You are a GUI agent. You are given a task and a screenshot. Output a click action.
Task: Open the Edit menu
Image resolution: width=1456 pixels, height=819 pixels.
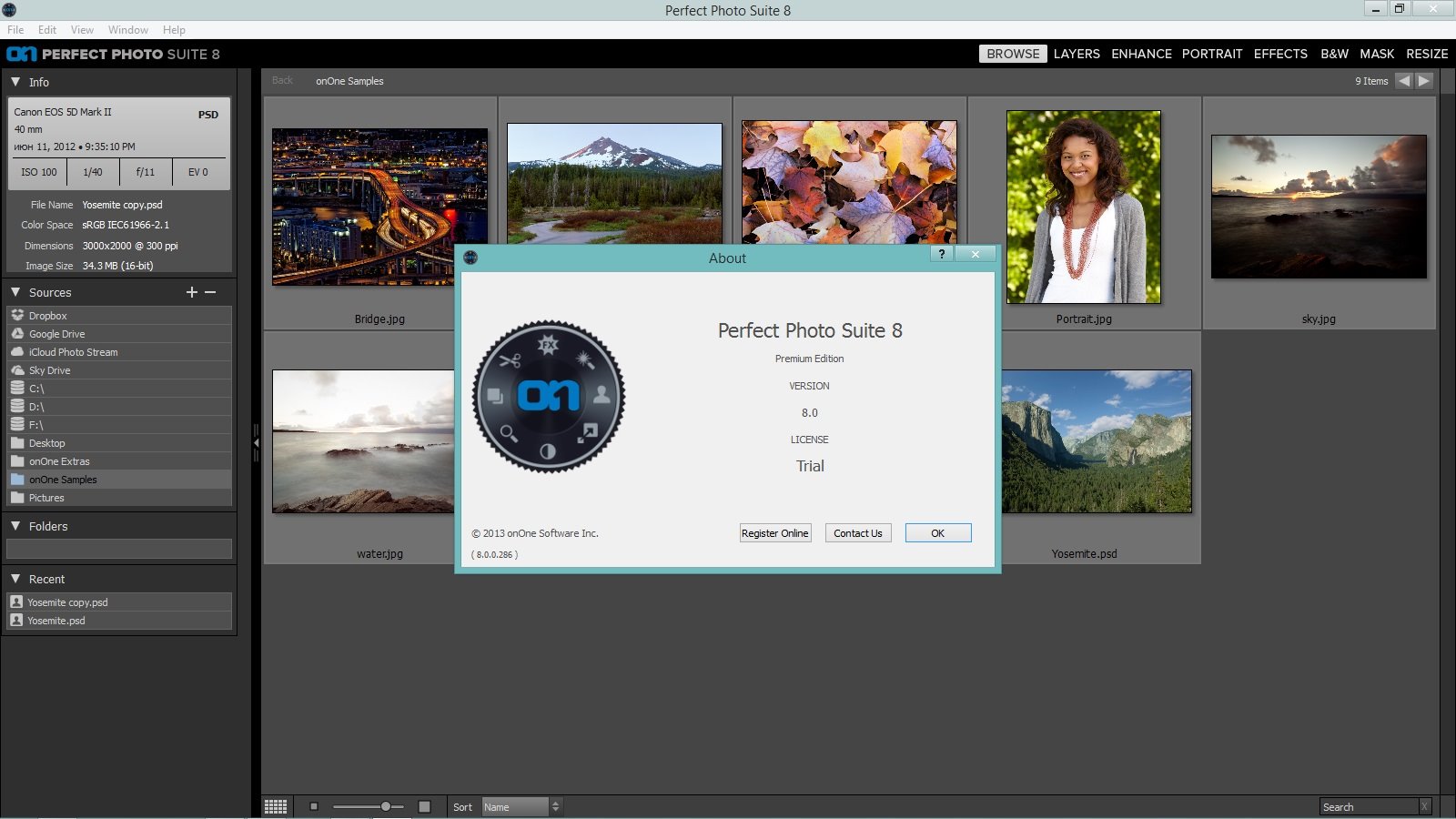(47, 30)
